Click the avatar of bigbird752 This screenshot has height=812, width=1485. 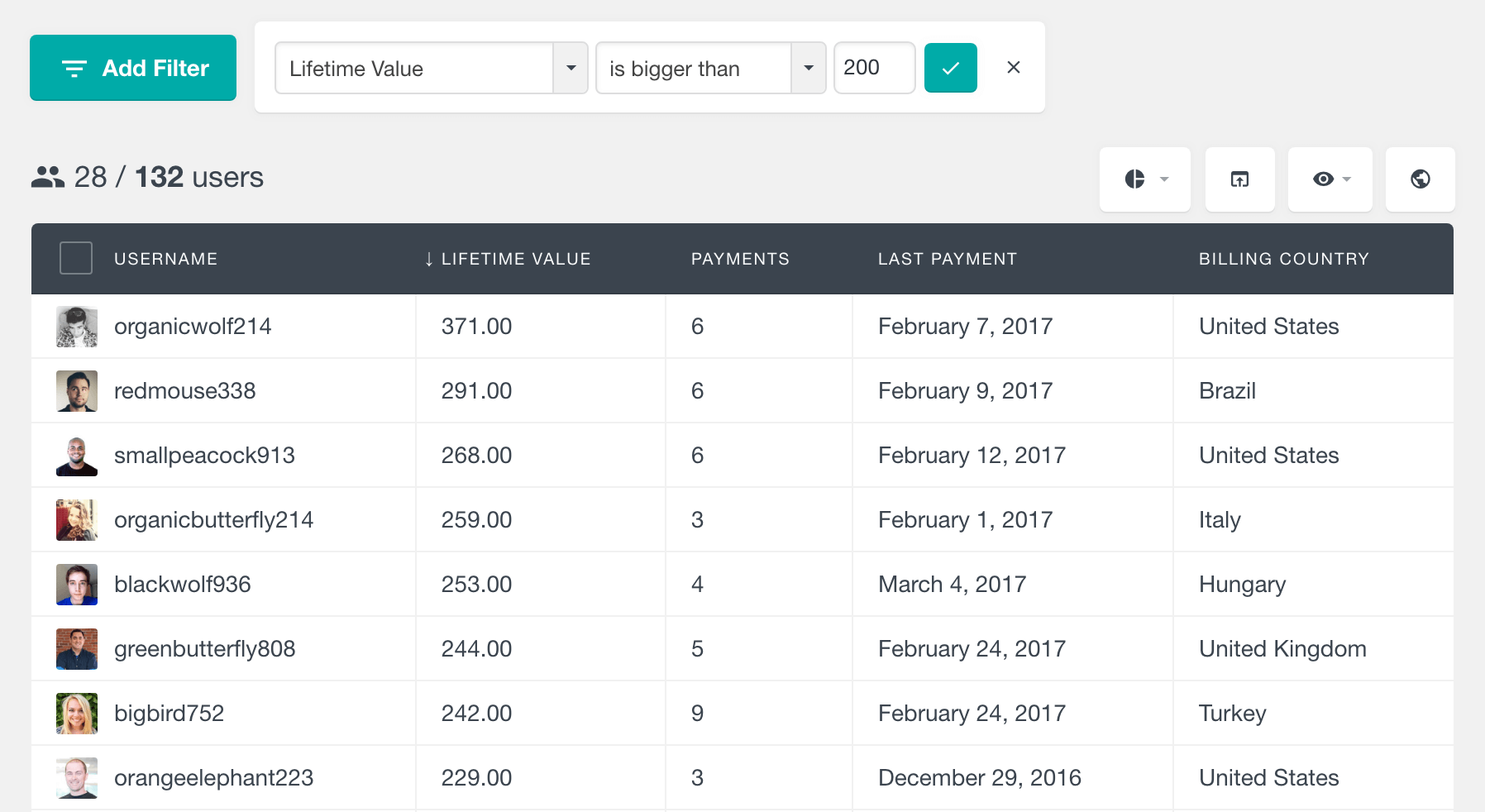click(x=77, y=714)
